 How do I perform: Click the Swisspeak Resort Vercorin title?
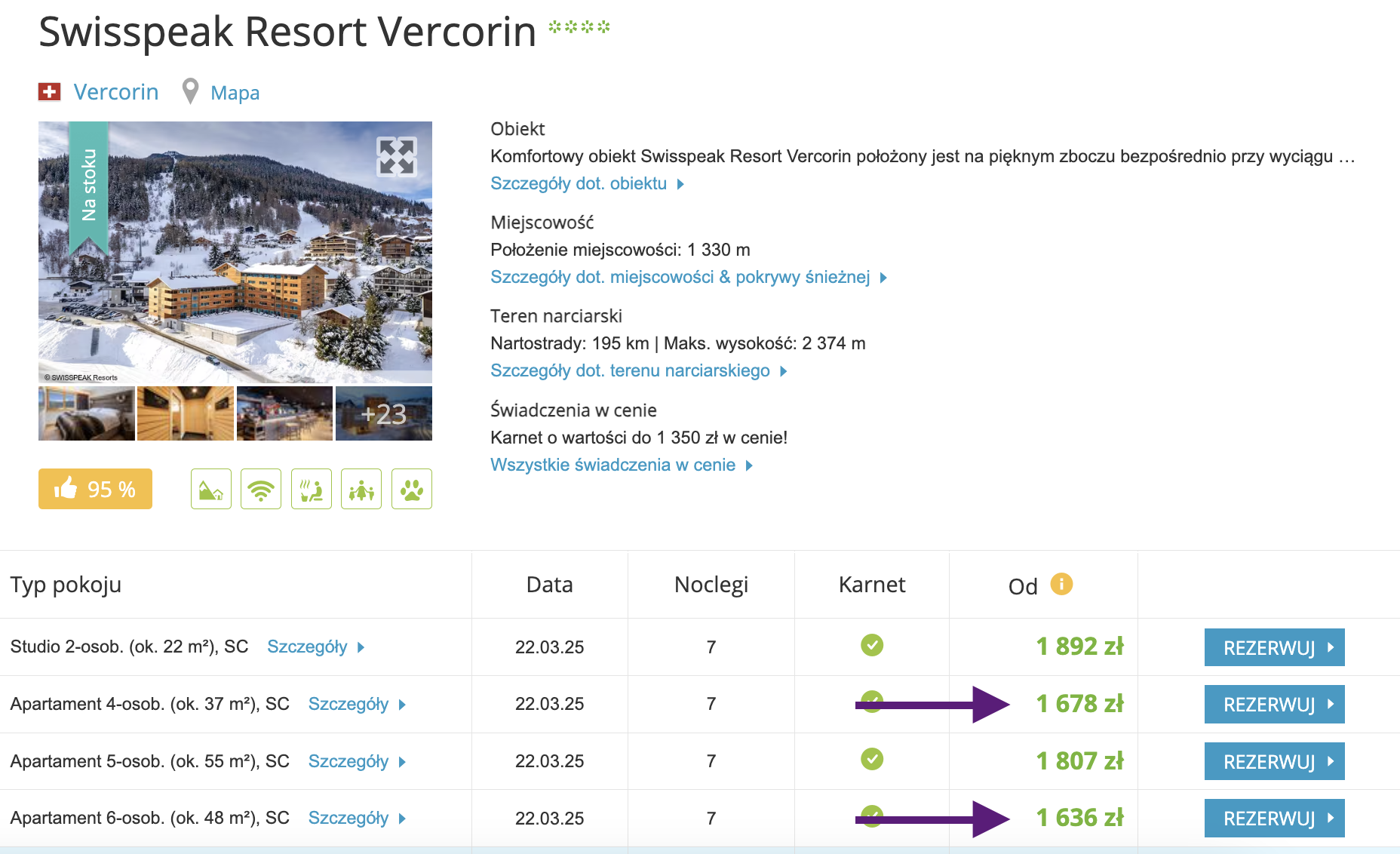287,32
